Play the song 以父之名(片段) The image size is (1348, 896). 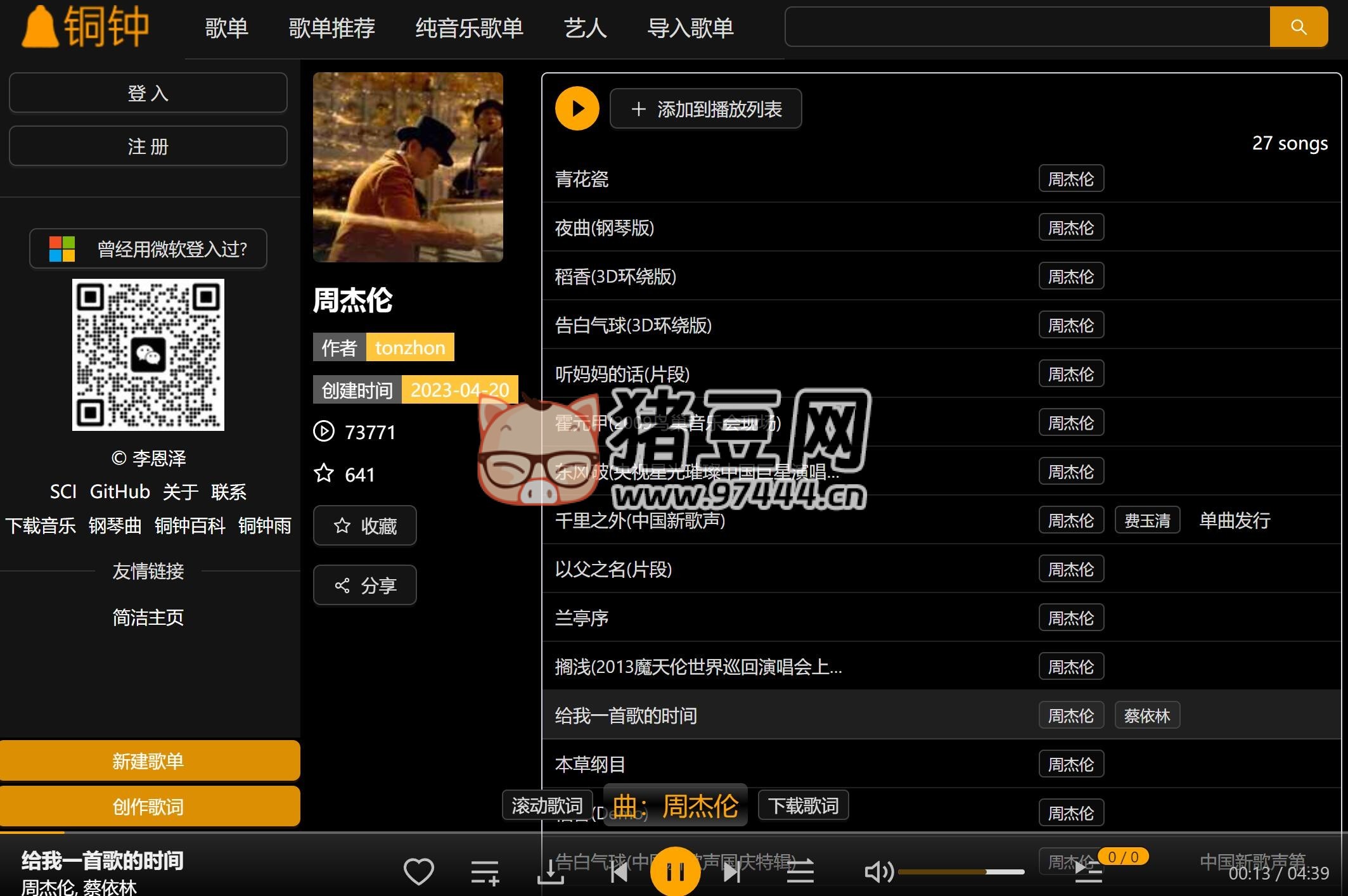click(x=613, y=569)
